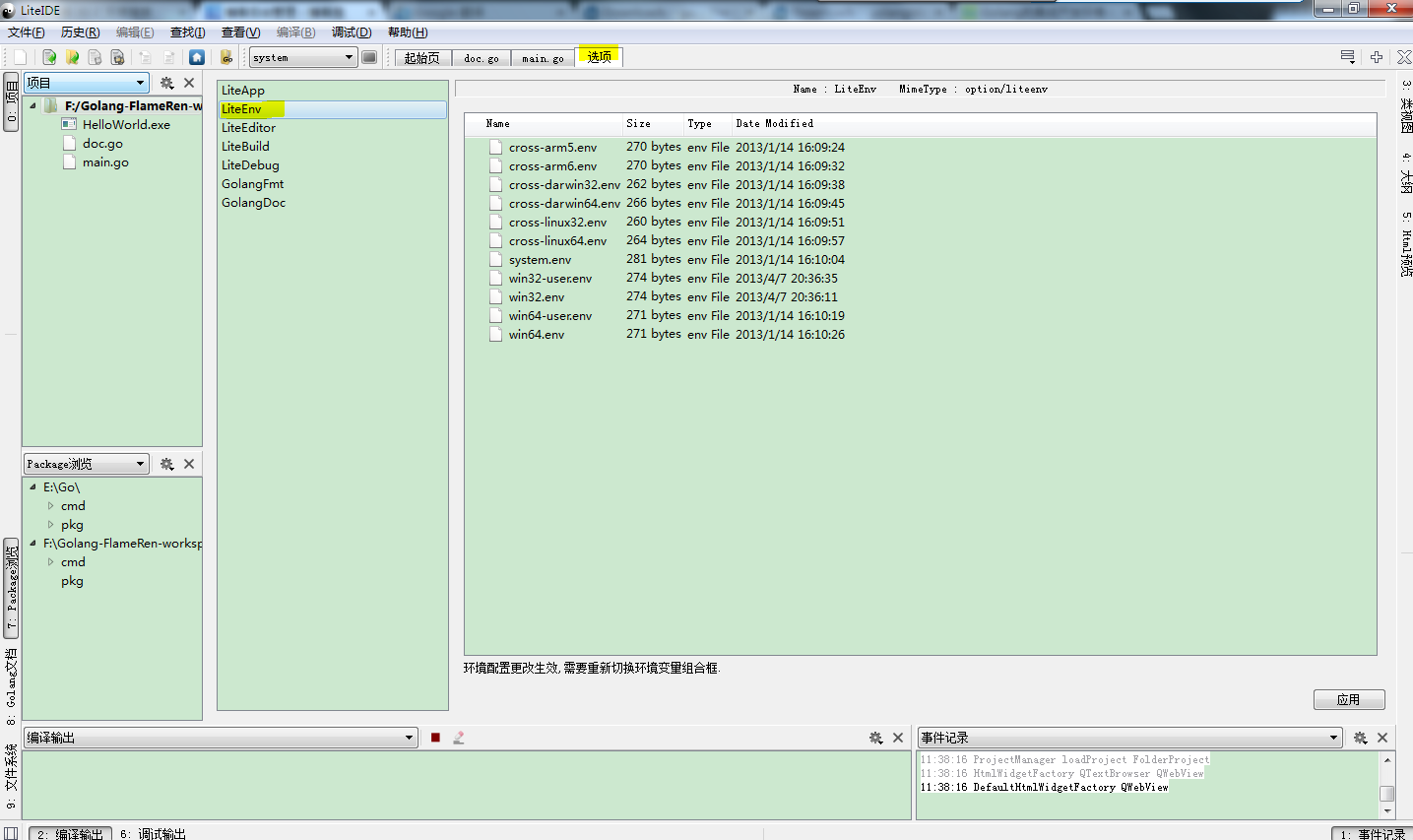Select LiteBuild in the options list
The width and height of the screenshot is (1413, 840).
point(333,147)
